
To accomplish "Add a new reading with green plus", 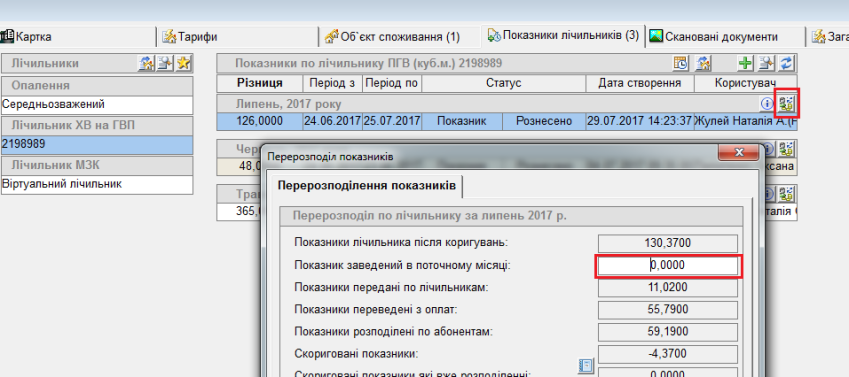I will [x=746, y=63].
